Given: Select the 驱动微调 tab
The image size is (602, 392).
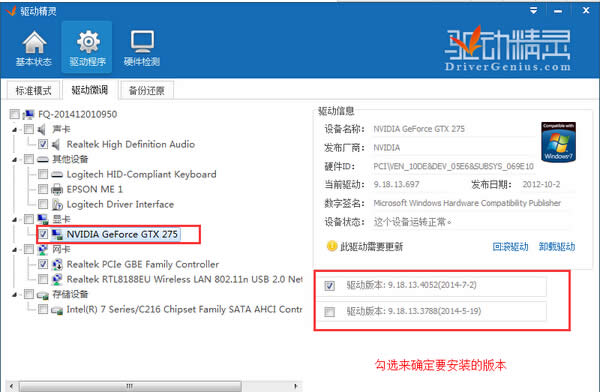Looking at the screenshot, I should (x=89, y=90).
